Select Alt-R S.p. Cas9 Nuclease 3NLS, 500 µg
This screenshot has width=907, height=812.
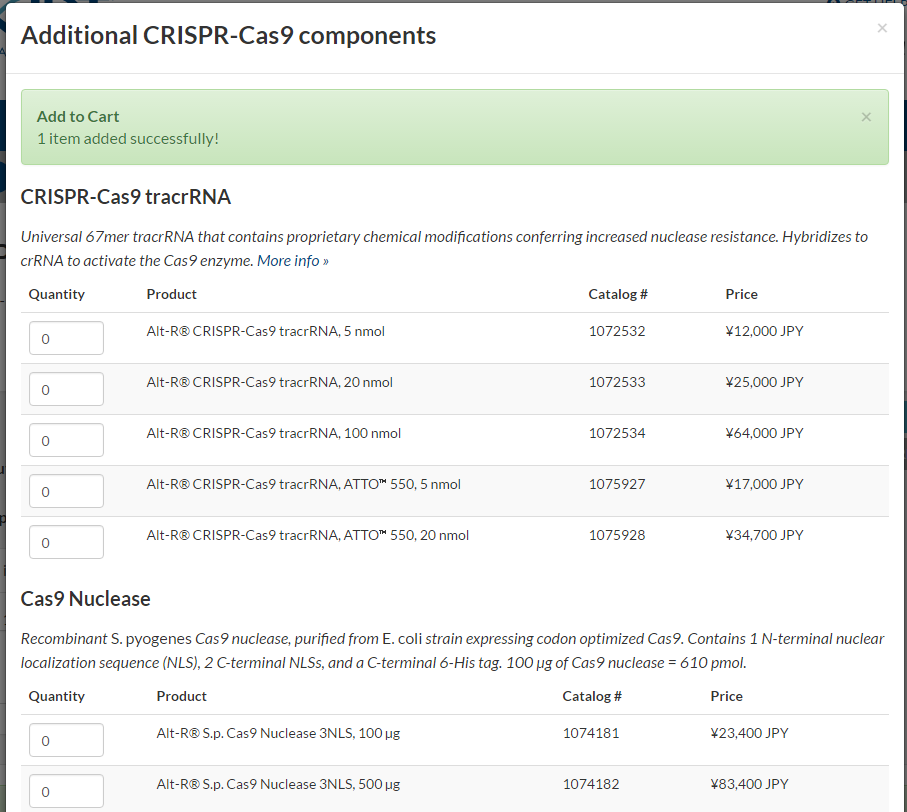tap(278, 784)
